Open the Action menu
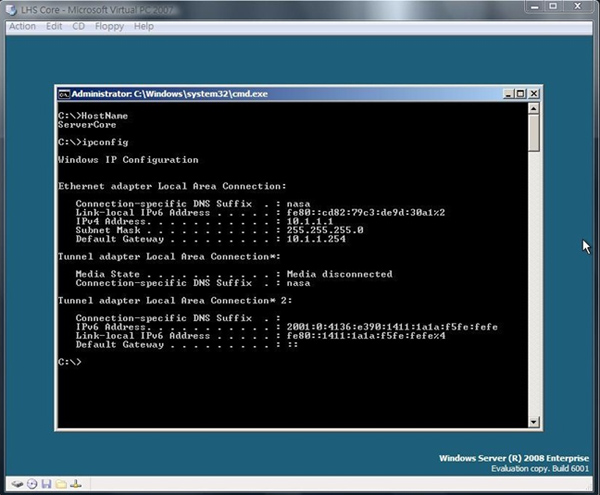The image size is (600, 495). point(22,26)
